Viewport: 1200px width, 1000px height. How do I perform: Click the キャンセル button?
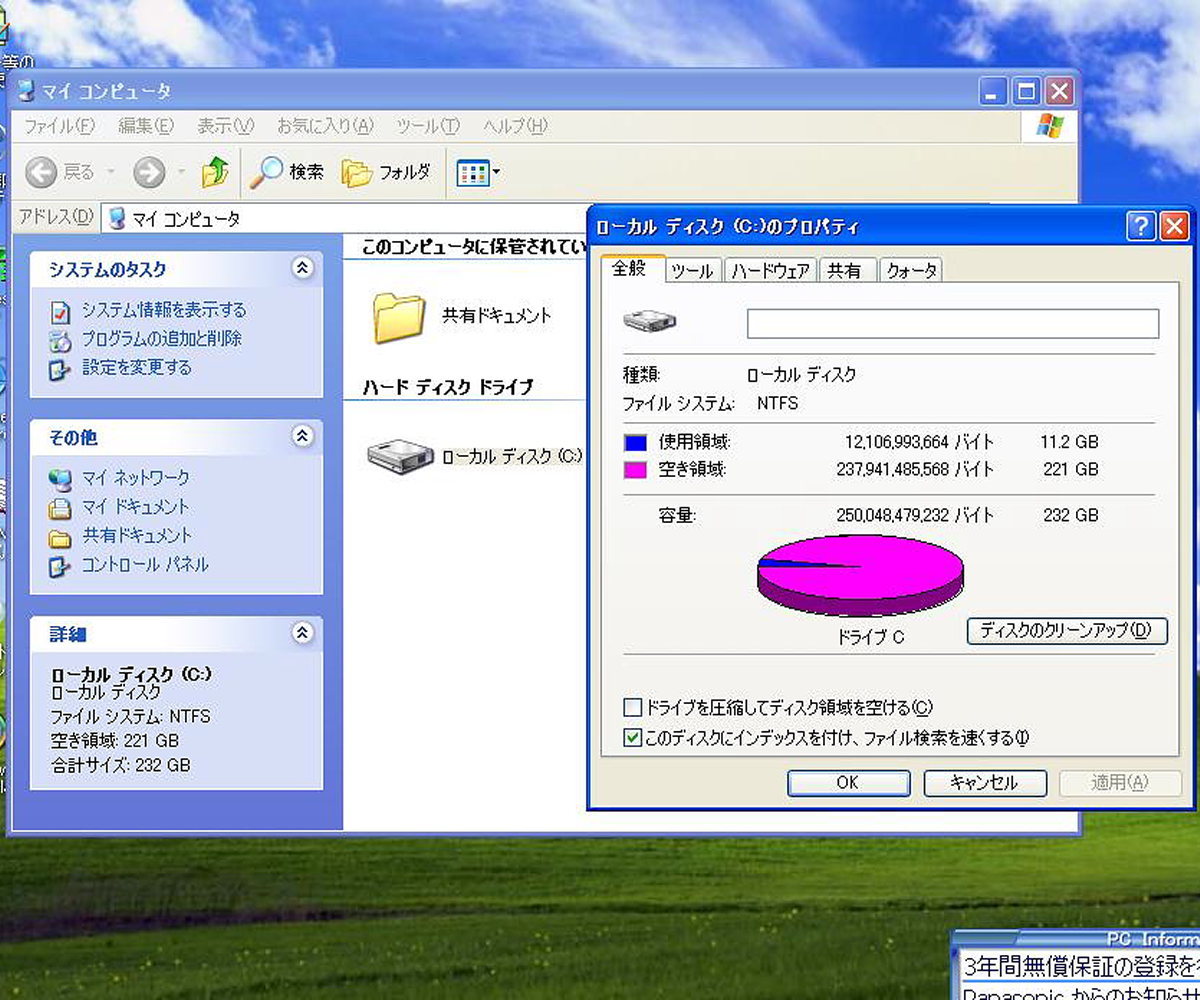985,783
